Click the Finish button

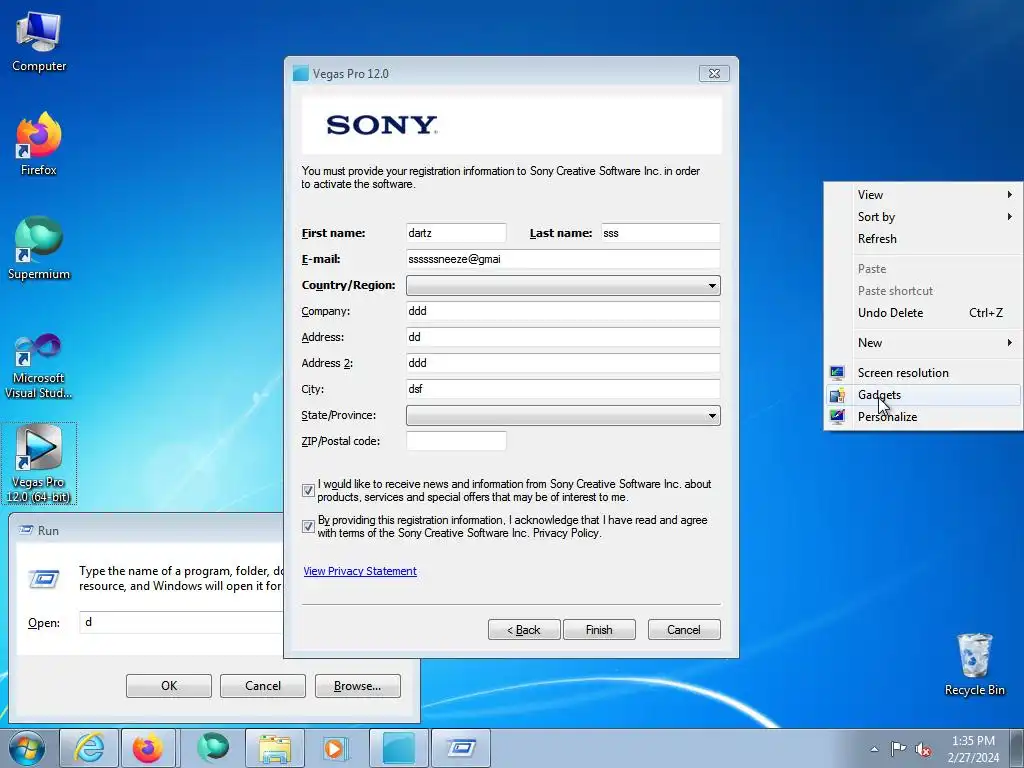click(x=599, y=630)
